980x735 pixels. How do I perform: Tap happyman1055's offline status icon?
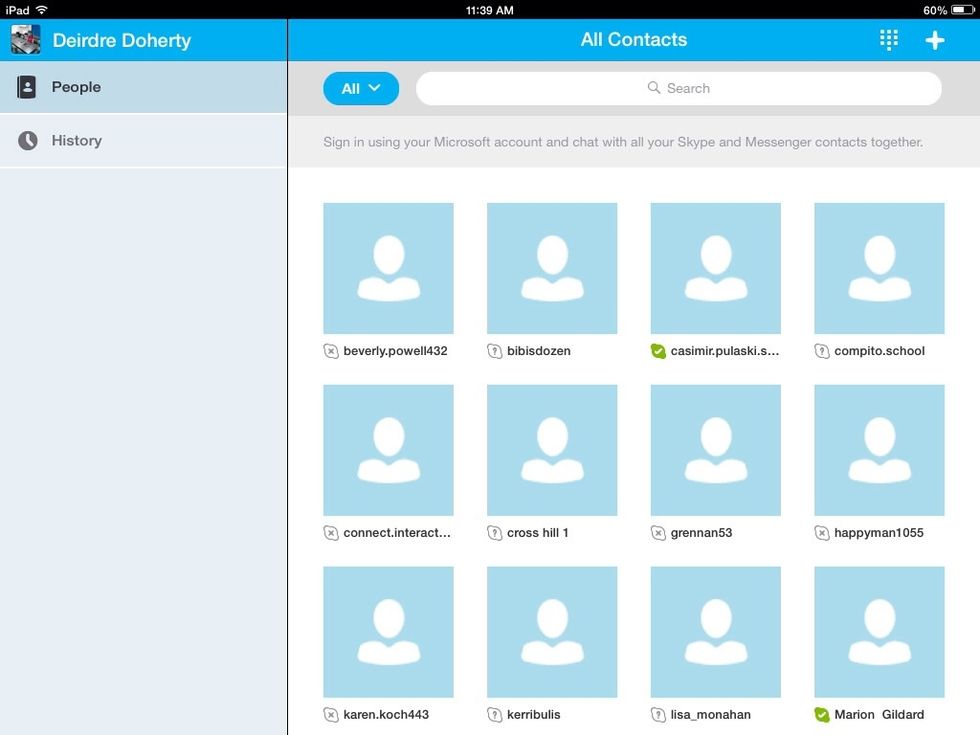point(821,533)
